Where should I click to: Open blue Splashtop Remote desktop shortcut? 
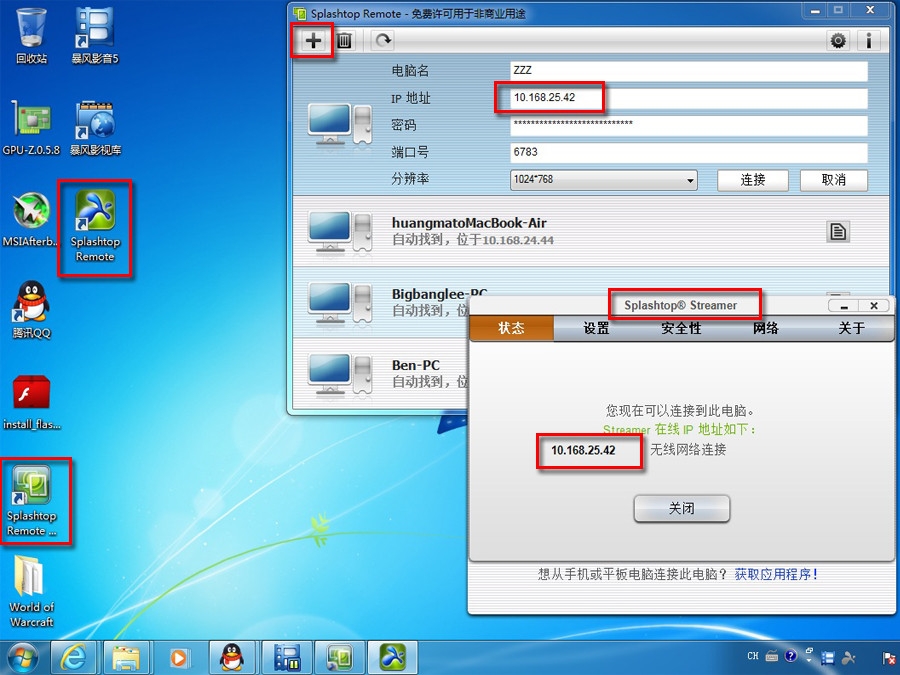[x=95, y=226]
